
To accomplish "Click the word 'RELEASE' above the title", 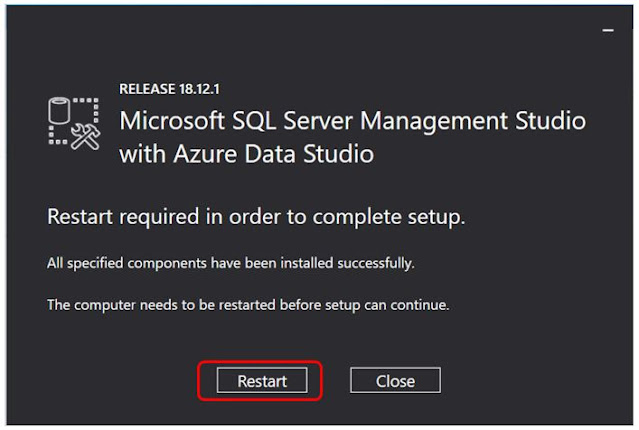I will tap(147, 89).
